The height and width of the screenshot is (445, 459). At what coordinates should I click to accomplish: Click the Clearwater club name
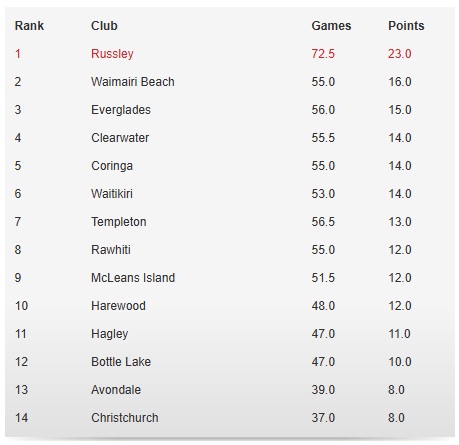tap(120, 138)
